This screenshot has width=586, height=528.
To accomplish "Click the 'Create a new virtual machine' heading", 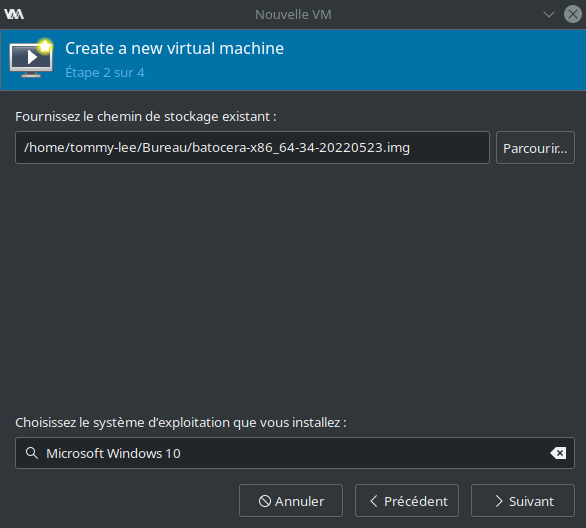I will pos(175,49).
